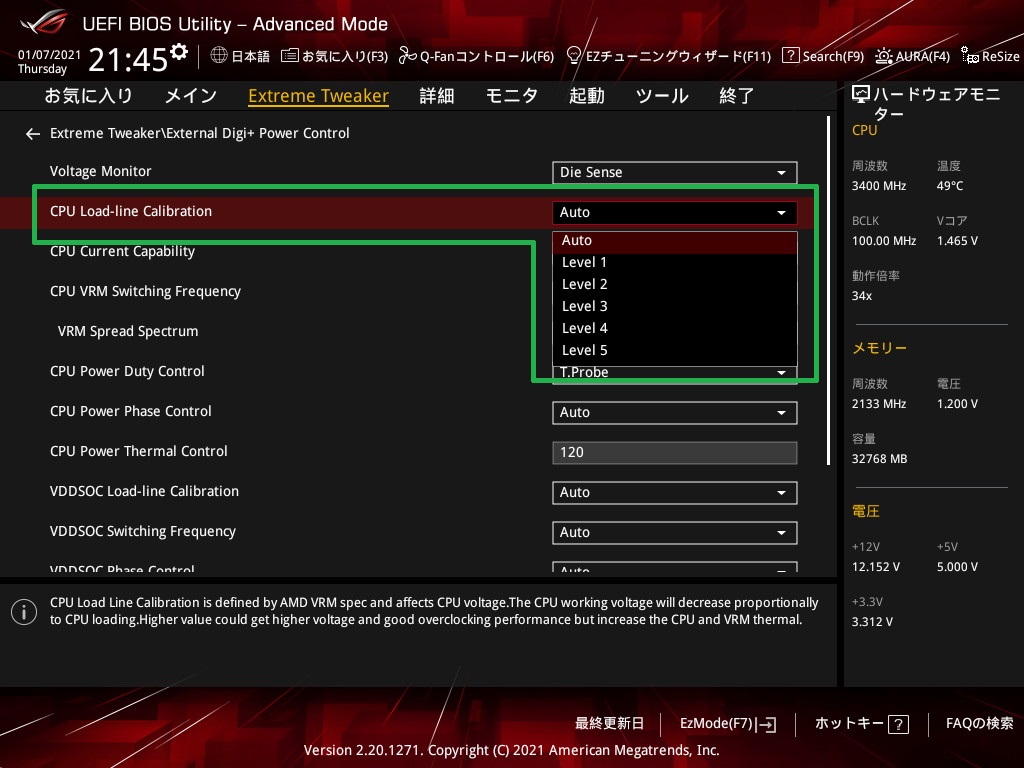This screenshot has width=1024, height=768.
Task: Open CPU Power Phase Control dropdown
Action: pos(675,413)
